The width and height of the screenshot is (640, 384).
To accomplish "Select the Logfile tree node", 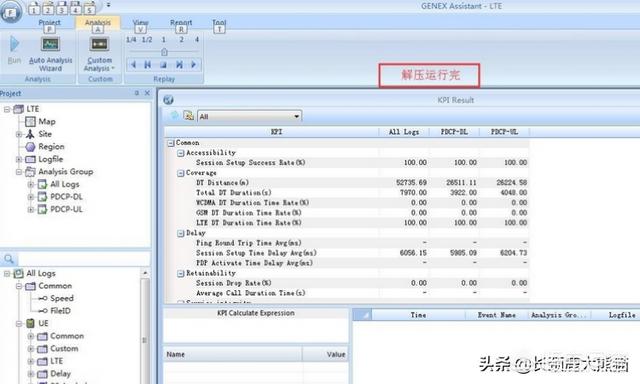I will 51,159.
